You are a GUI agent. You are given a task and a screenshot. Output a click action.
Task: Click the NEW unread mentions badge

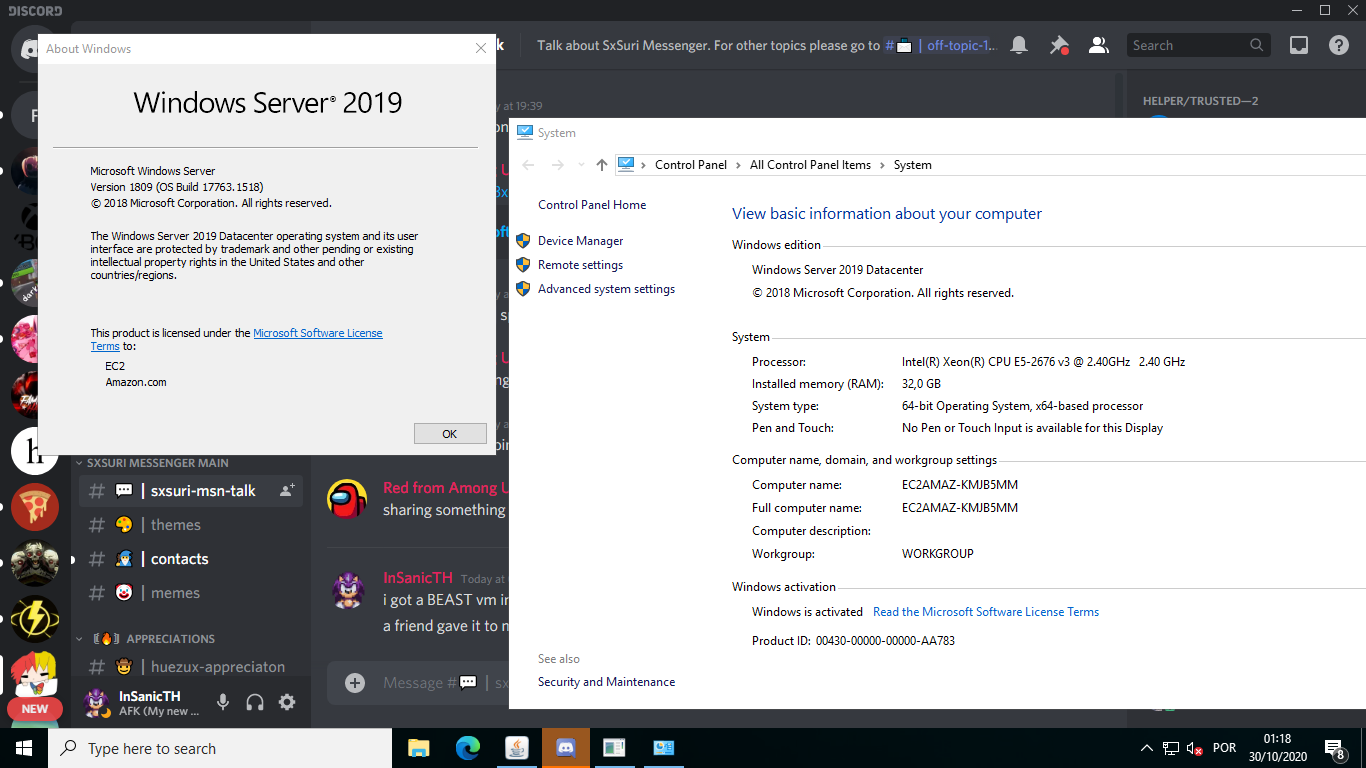[x=35, y=709]
